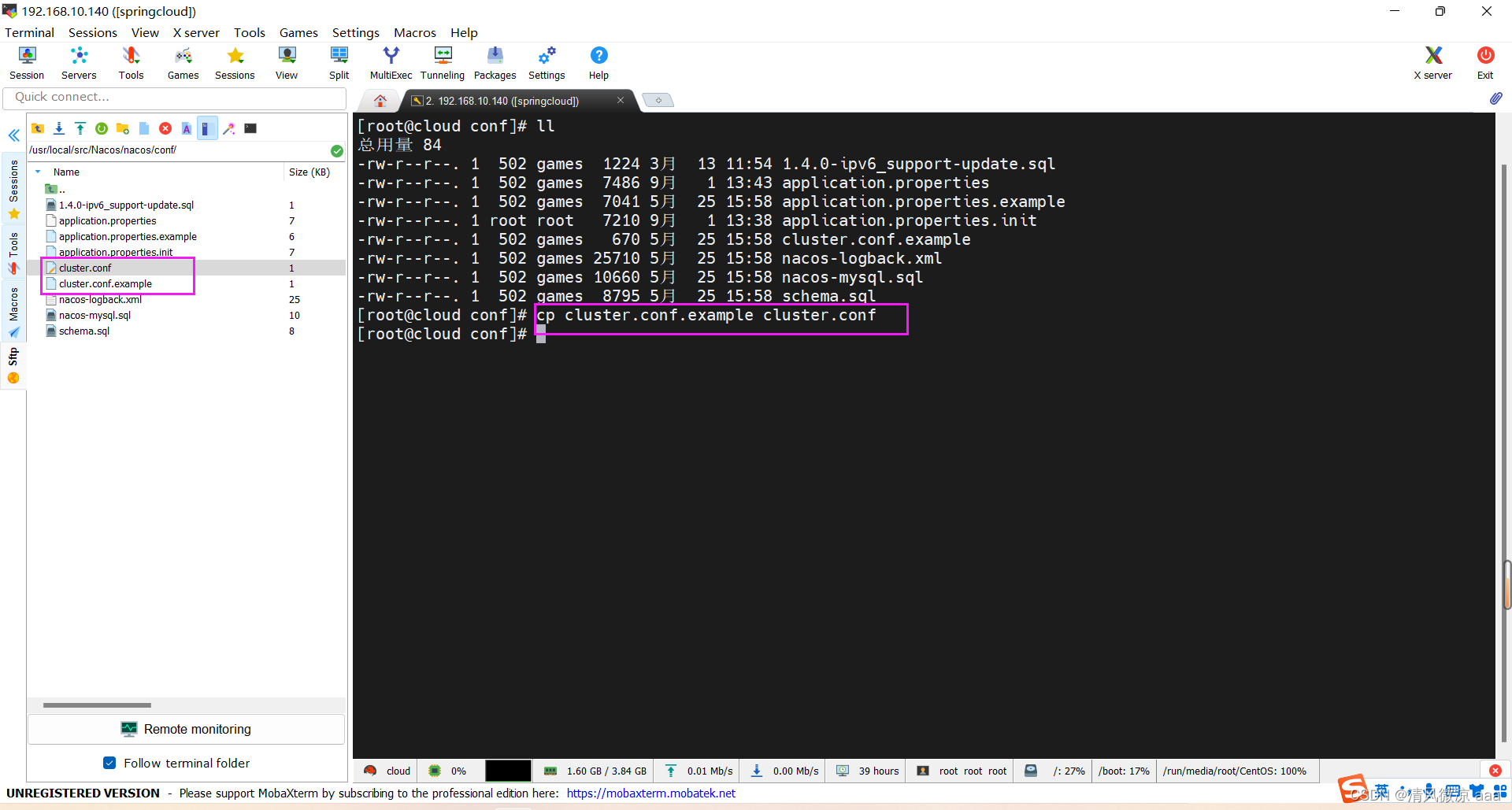The height and width of the screenshot is (810, 1512).
Task: Switch to Tools sidebar tab
Action: click(x=13, y=252)
